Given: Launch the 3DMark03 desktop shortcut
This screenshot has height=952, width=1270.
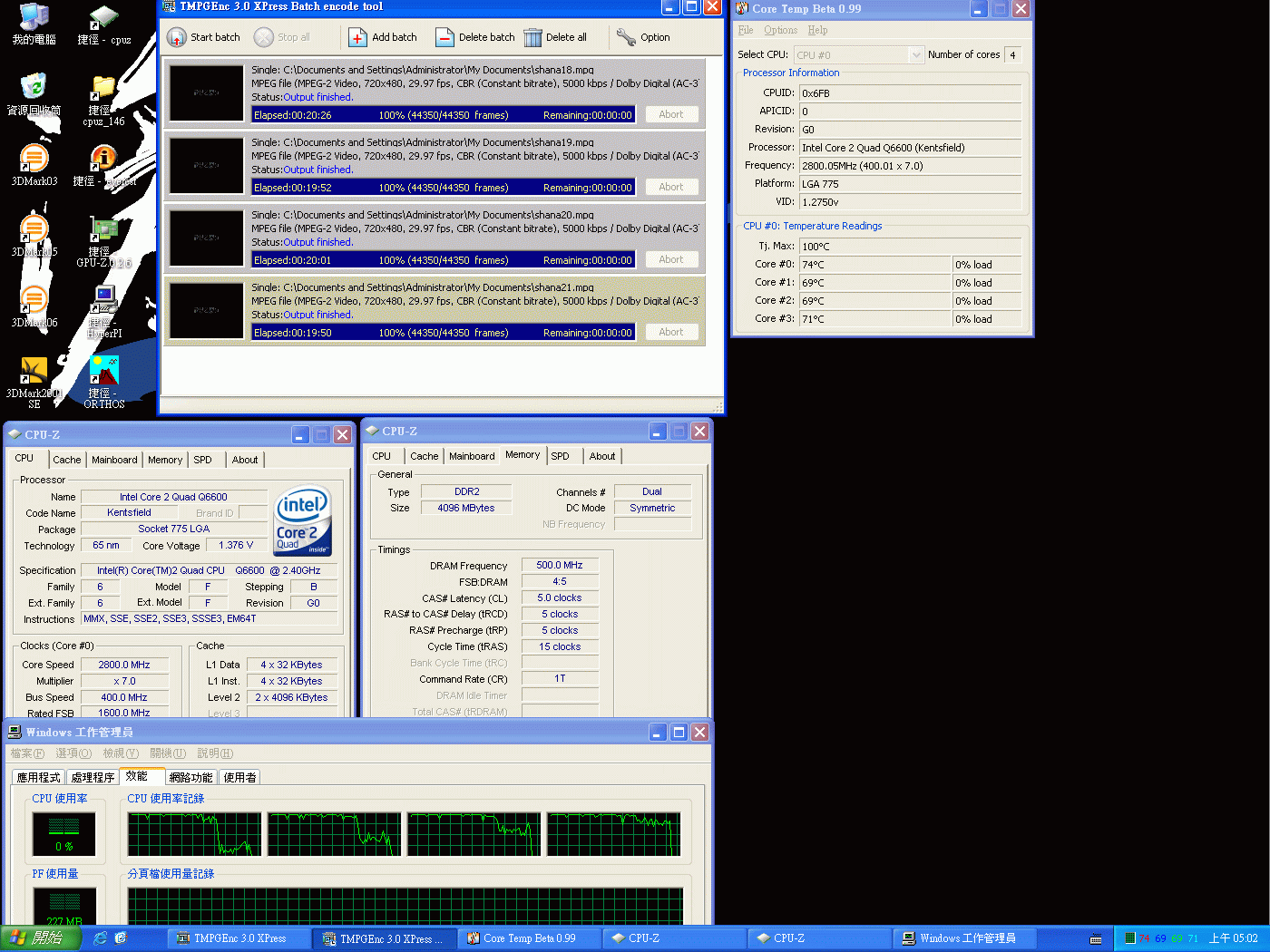Looking at the screenshot, I should click(34, 165).
